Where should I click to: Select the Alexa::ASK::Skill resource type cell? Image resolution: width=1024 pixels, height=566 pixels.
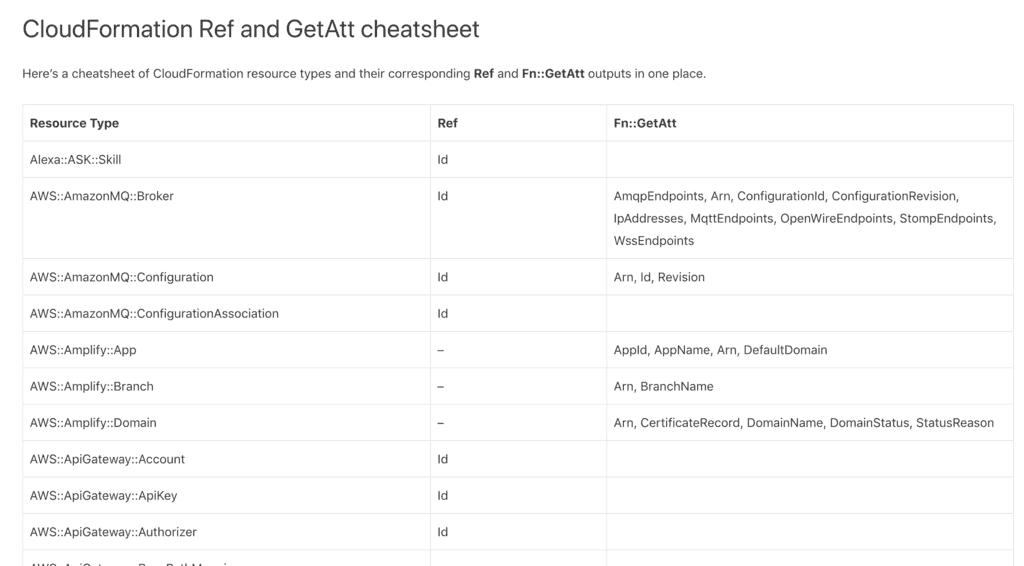pyautogui.click(x=76, y=160)
